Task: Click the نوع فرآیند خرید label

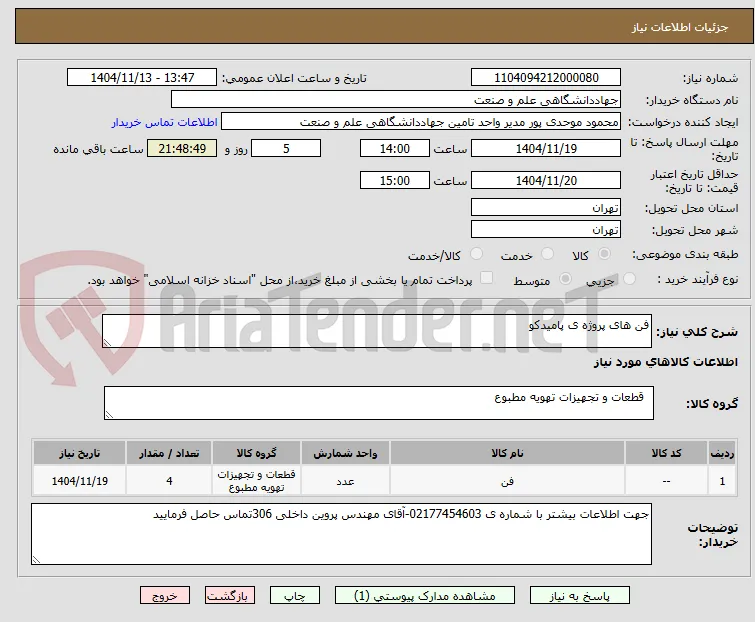Action: coord(698,279)
